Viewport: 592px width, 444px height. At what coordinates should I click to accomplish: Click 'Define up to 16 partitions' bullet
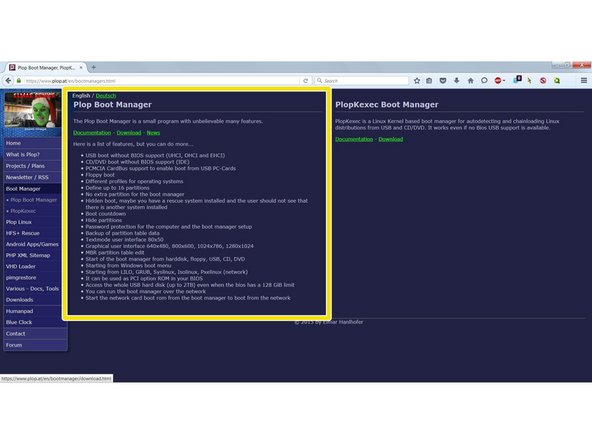117,188
